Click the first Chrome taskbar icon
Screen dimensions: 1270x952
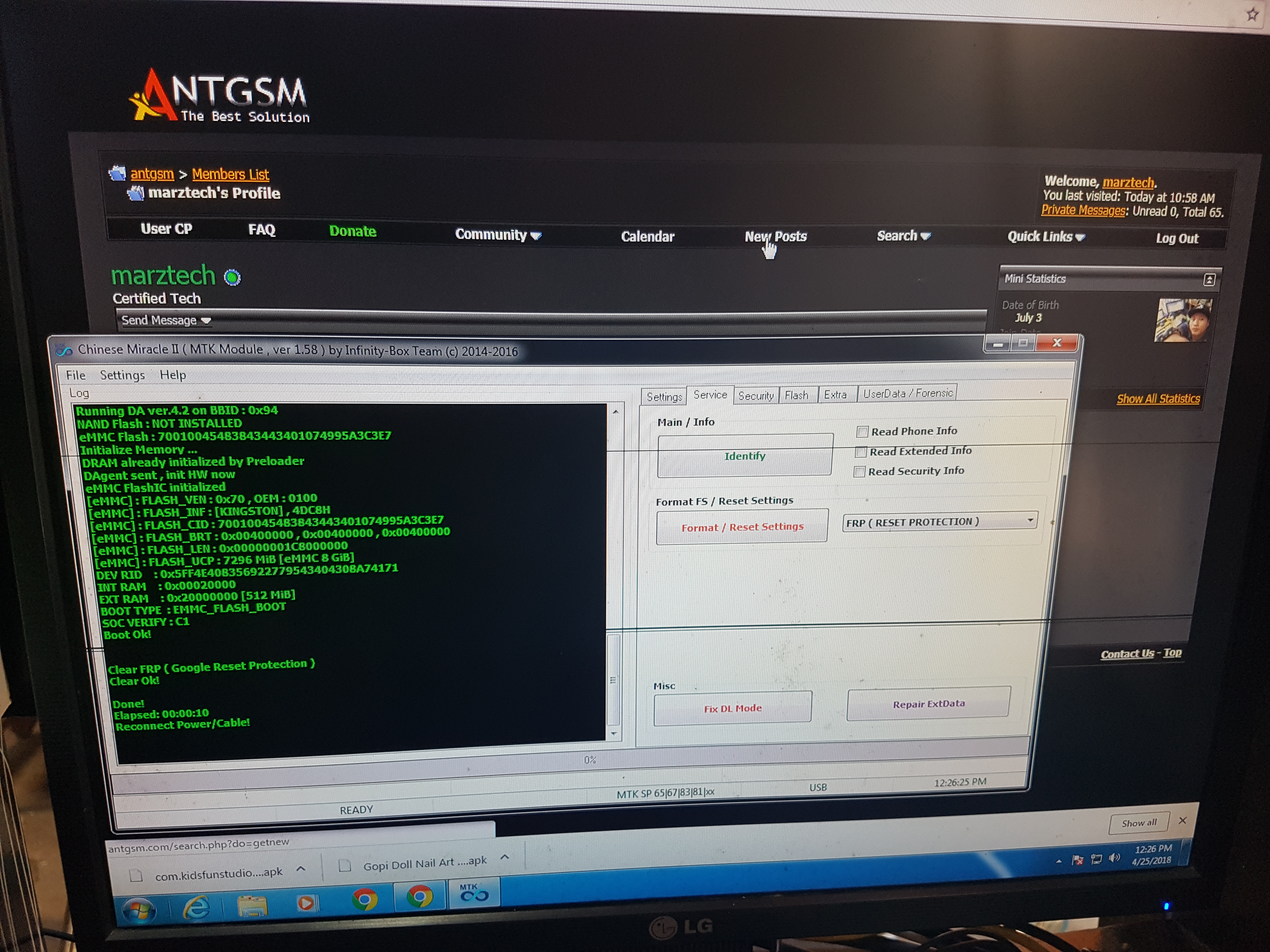364,899
